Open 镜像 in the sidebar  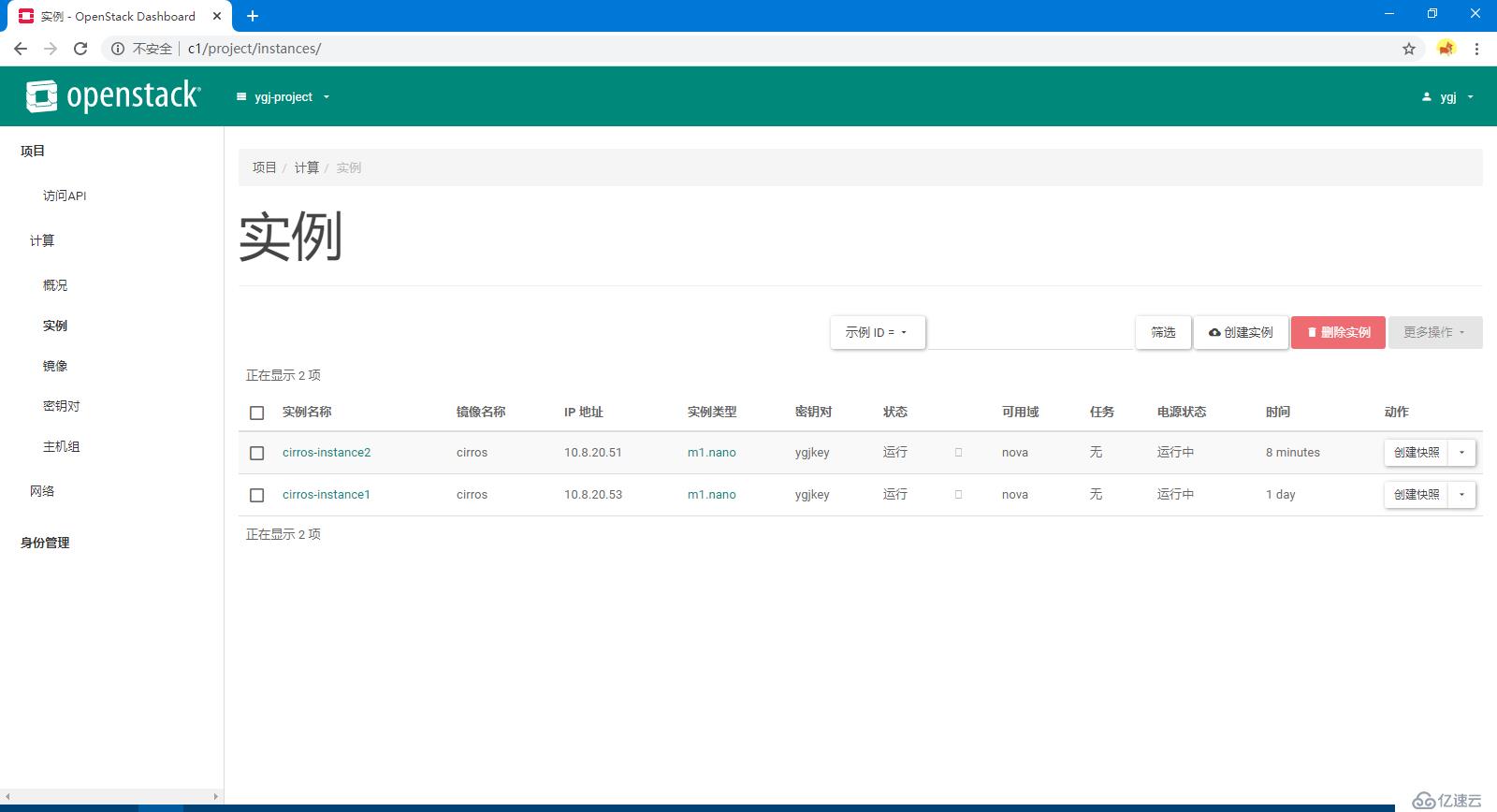[x=55, y=366]
